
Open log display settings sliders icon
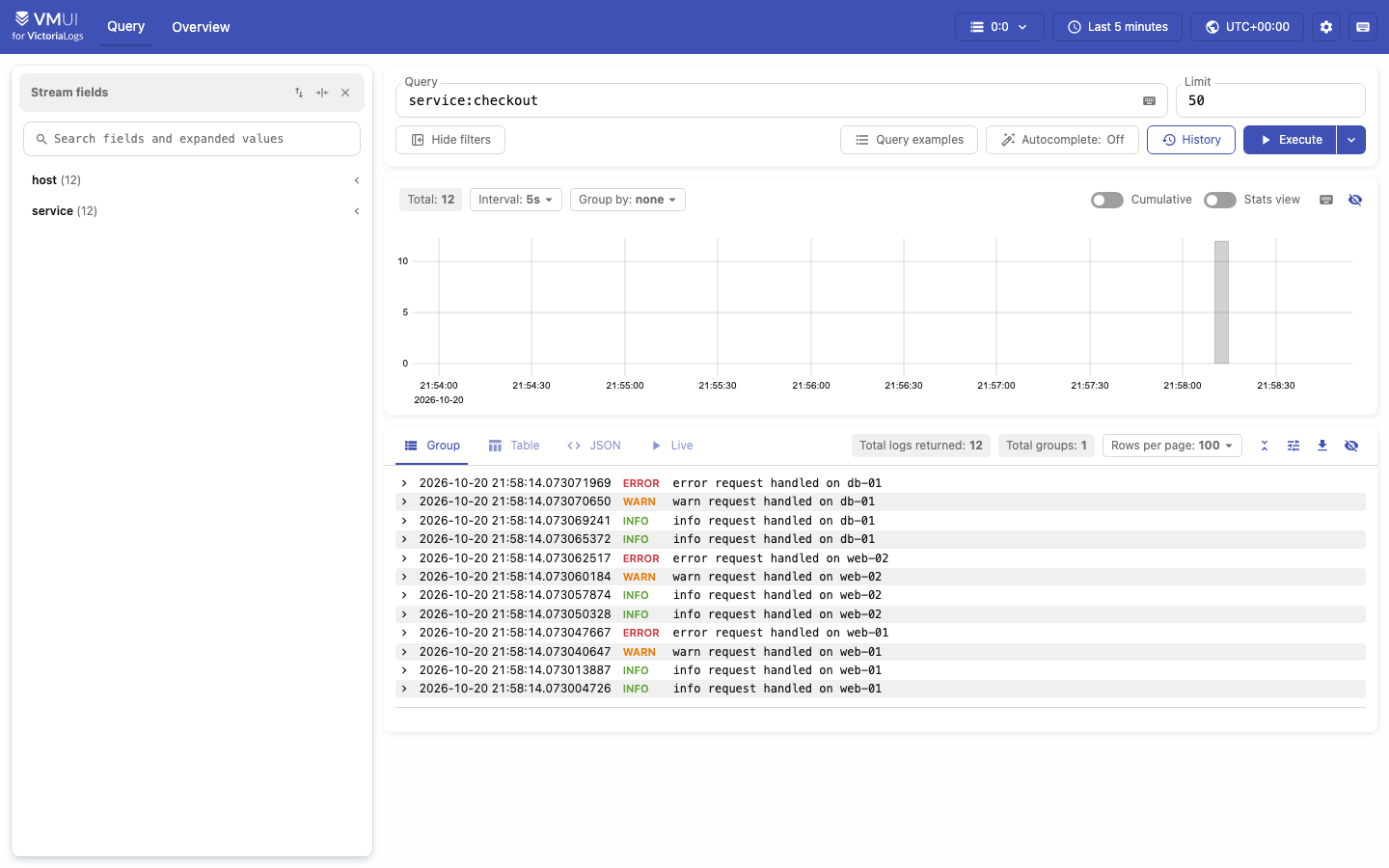[x=1294, y=446]
